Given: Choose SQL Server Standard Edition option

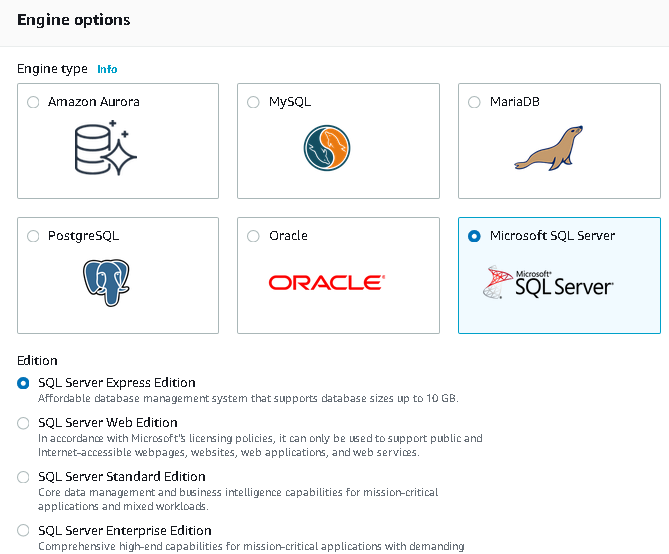Looking at the screenshot, I should click(24, 477).
